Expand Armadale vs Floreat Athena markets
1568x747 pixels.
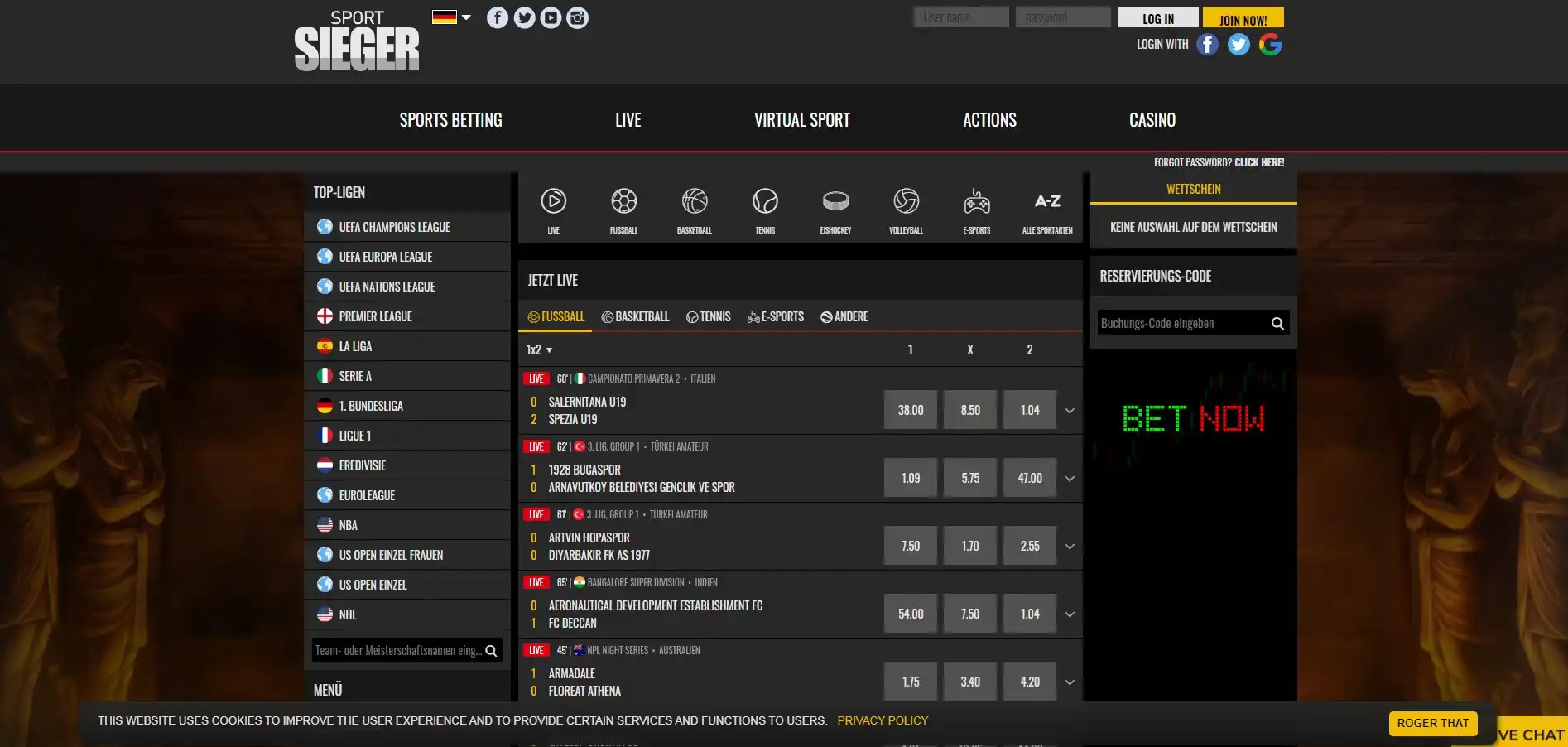point(1070,682)
